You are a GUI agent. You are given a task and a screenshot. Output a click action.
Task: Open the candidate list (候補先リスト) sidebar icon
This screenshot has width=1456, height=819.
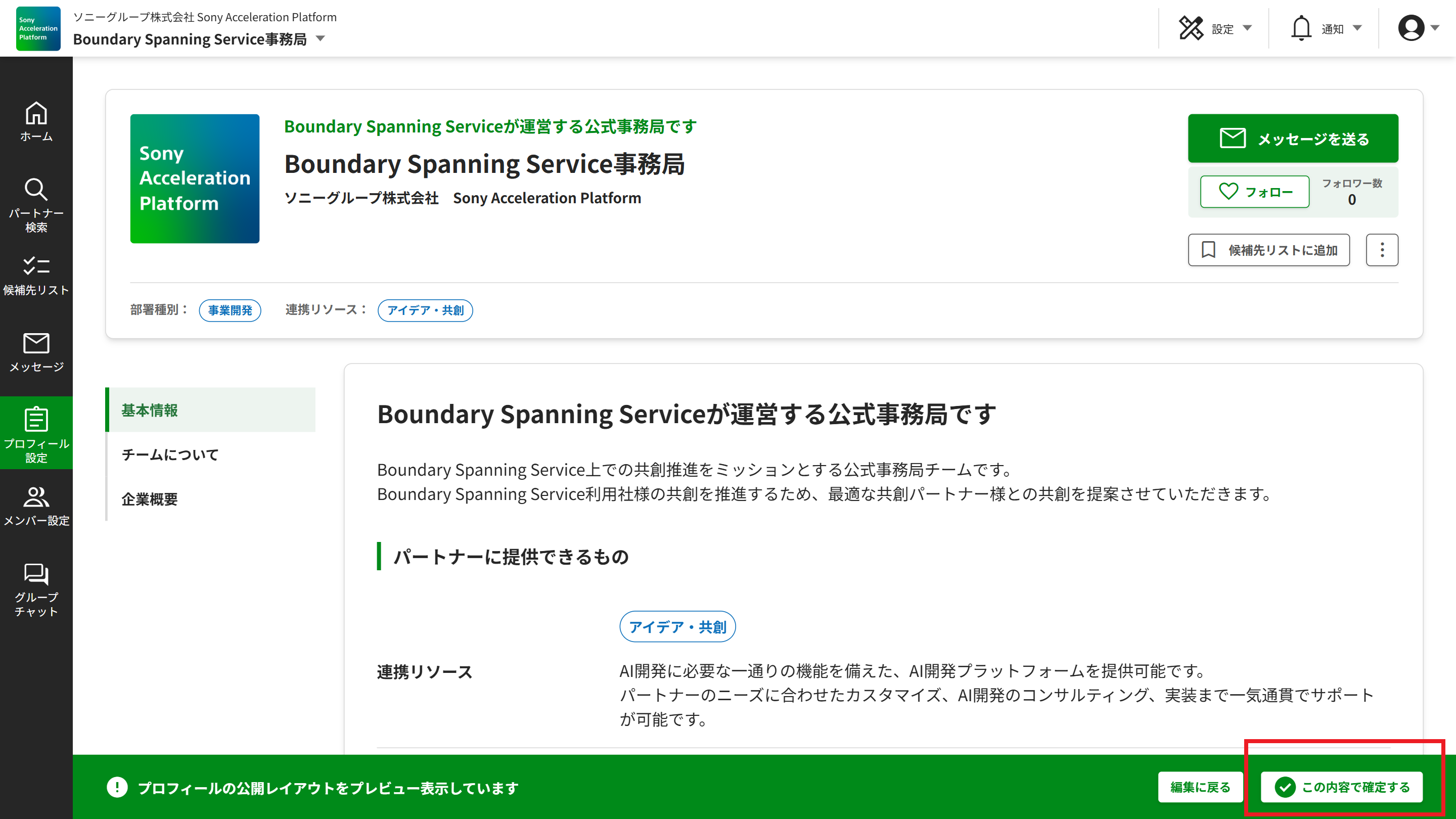[x=36, y=276]
